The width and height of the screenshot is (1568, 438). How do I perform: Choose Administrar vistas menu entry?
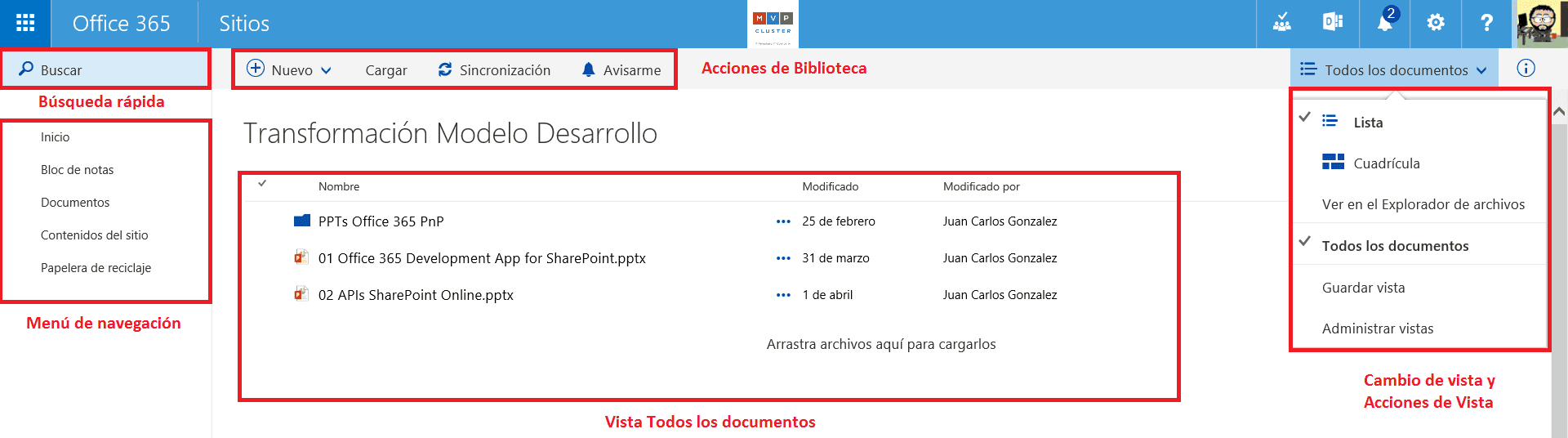pos(1378,328)
